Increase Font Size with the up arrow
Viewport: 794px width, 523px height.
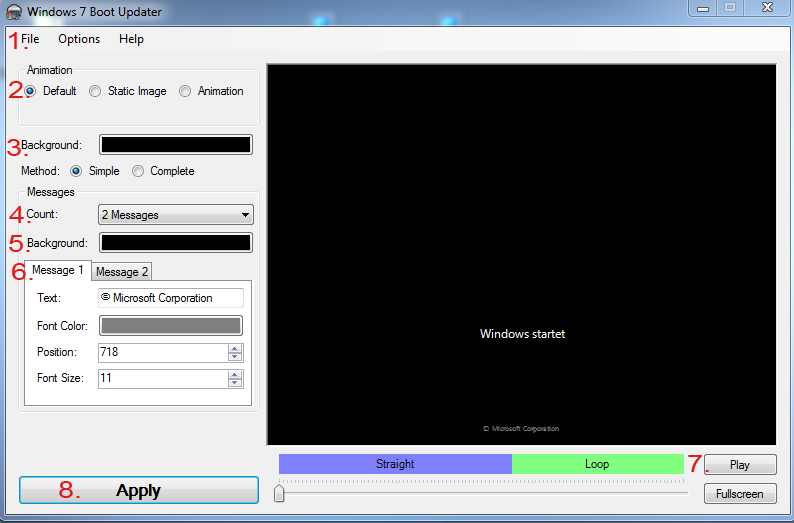pyautogui.click(x=234, y=374)
